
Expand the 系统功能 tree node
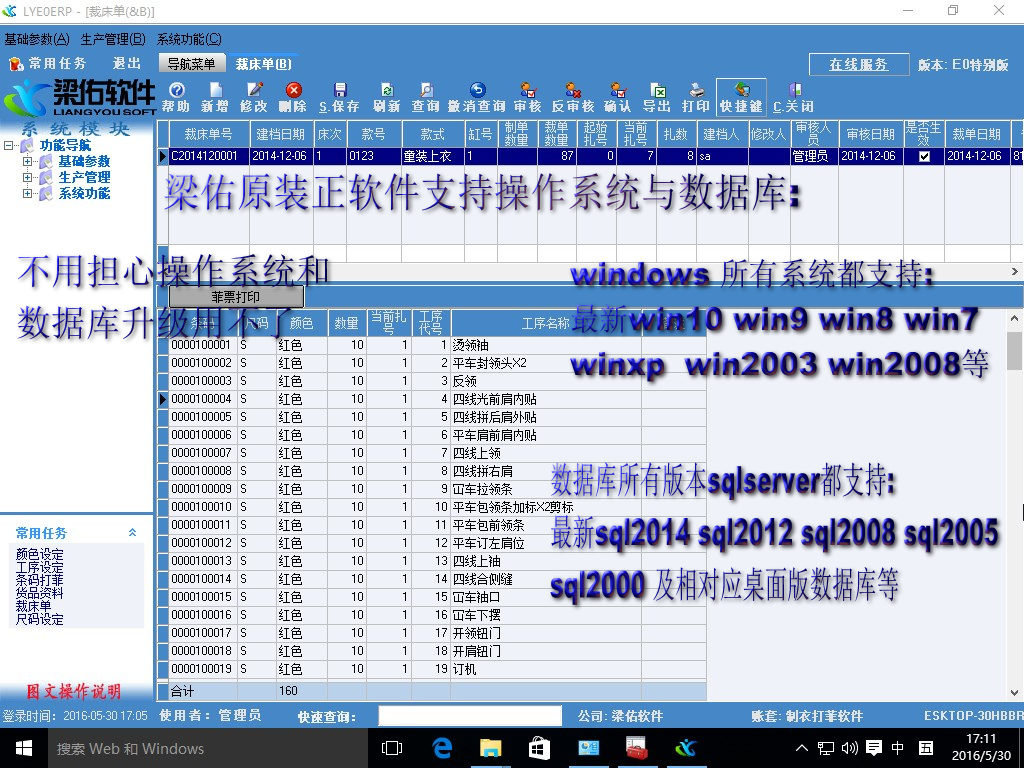tap(27, 193)
